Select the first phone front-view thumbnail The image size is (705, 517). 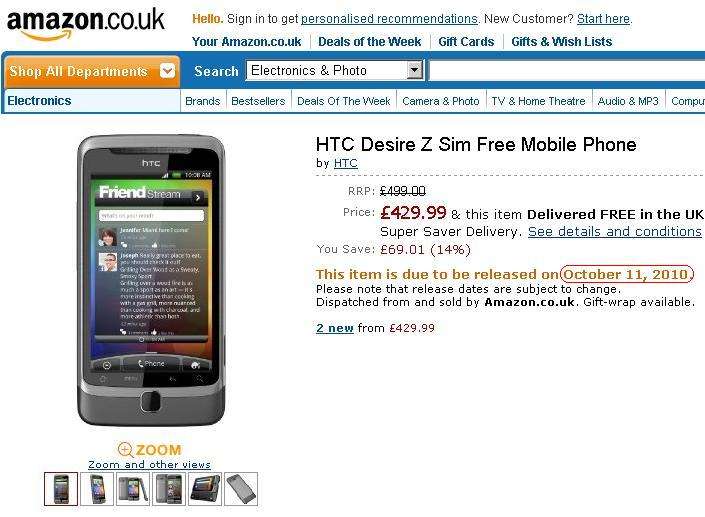click(61, 489)
